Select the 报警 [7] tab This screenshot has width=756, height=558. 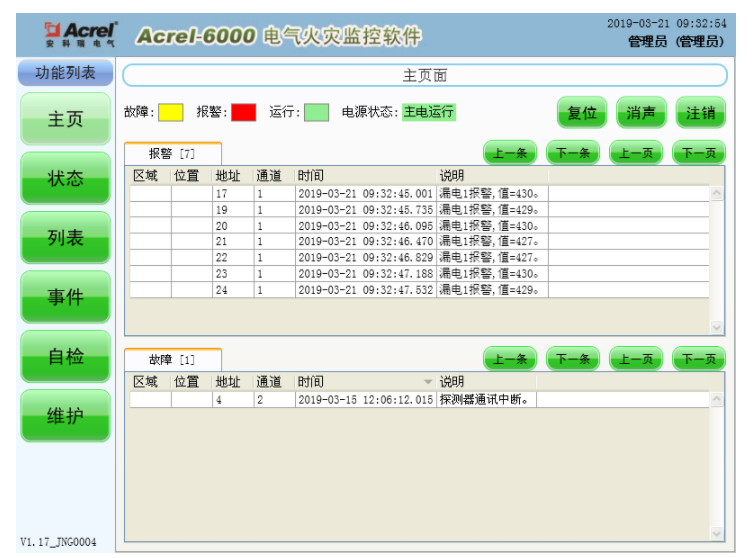click(x=172, y=153)
